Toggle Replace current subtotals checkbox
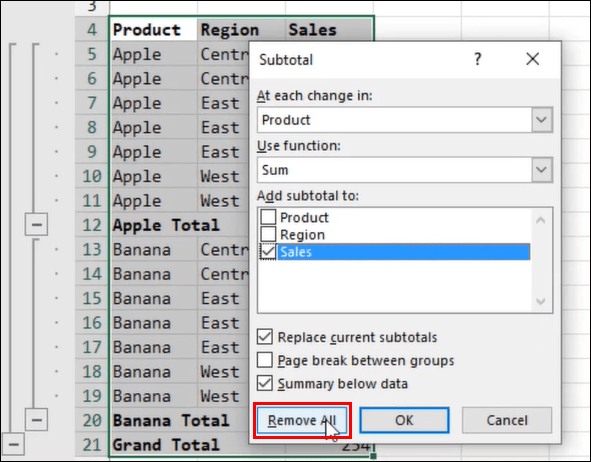Screen dimensions: 591x462 click(x=265, y=337)
